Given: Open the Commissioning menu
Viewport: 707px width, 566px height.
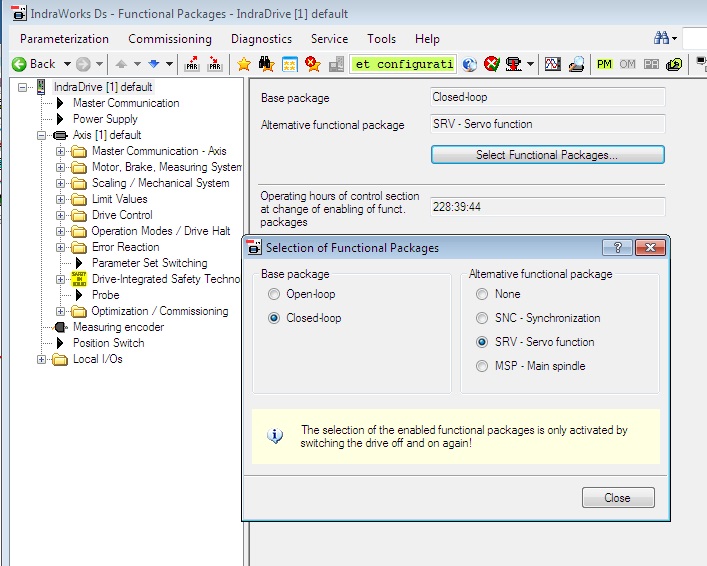Looking at the screenshot, I should tap(170, 39).
